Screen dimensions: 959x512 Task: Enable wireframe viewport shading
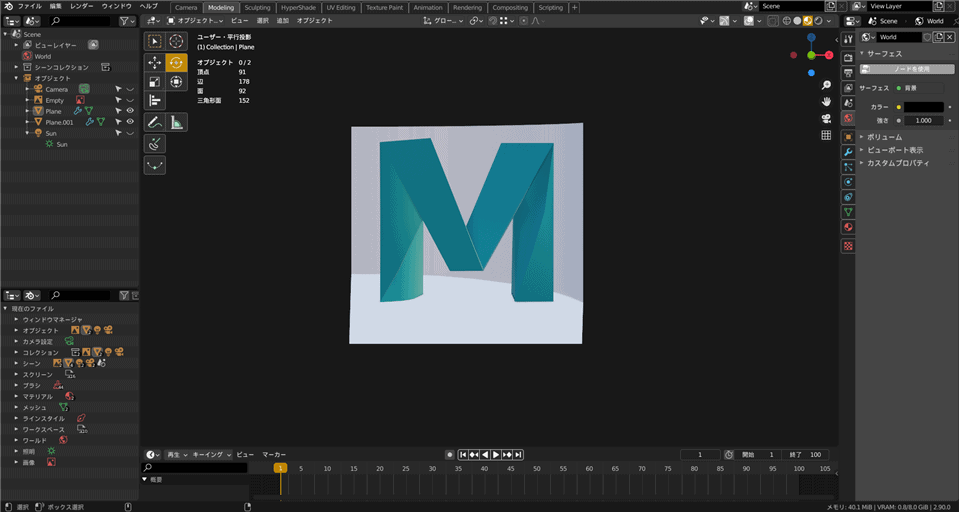coord(787,21)
